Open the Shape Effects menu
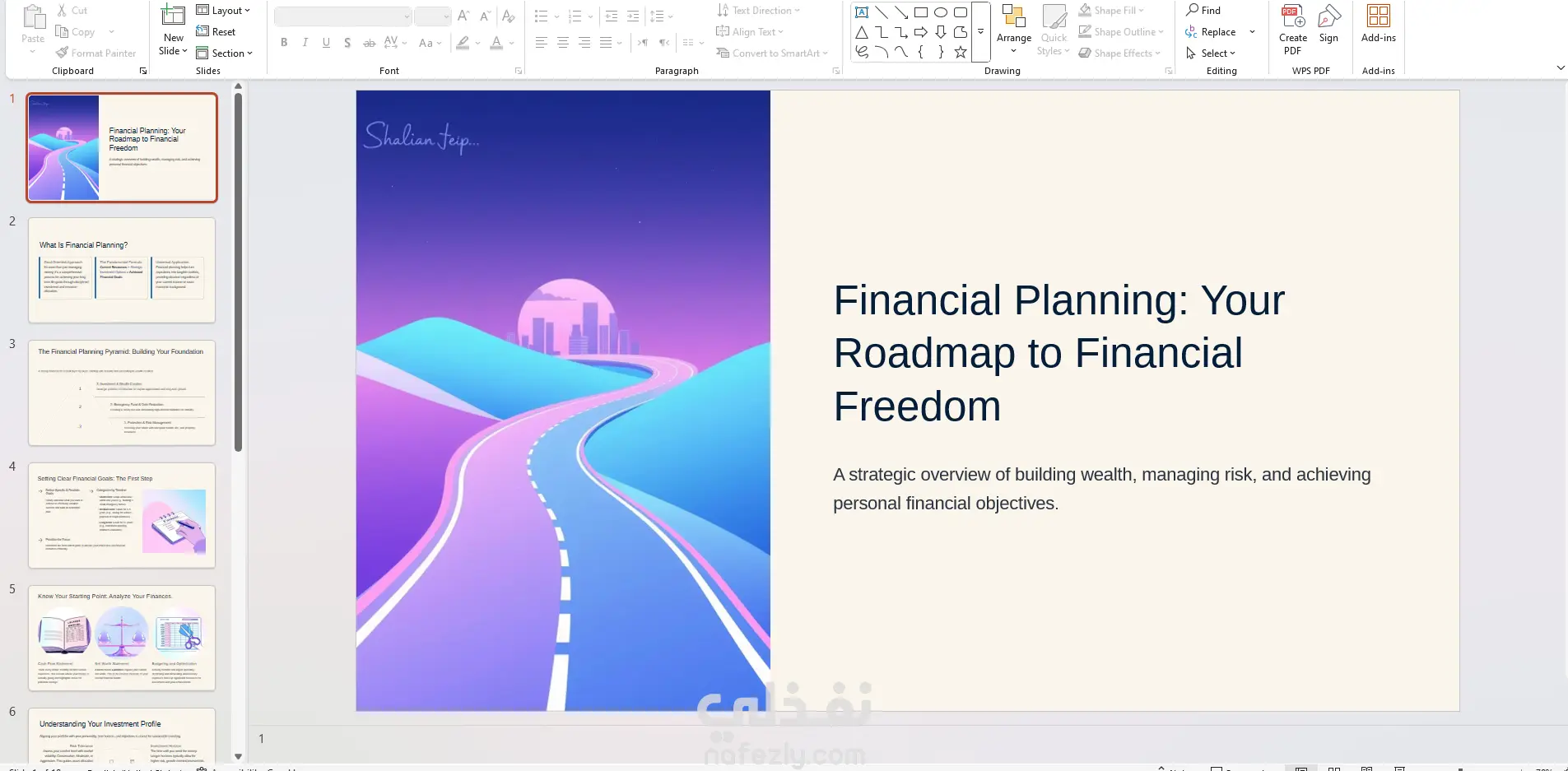This screenshot has width=1568, height=771. coord(1119,53)
